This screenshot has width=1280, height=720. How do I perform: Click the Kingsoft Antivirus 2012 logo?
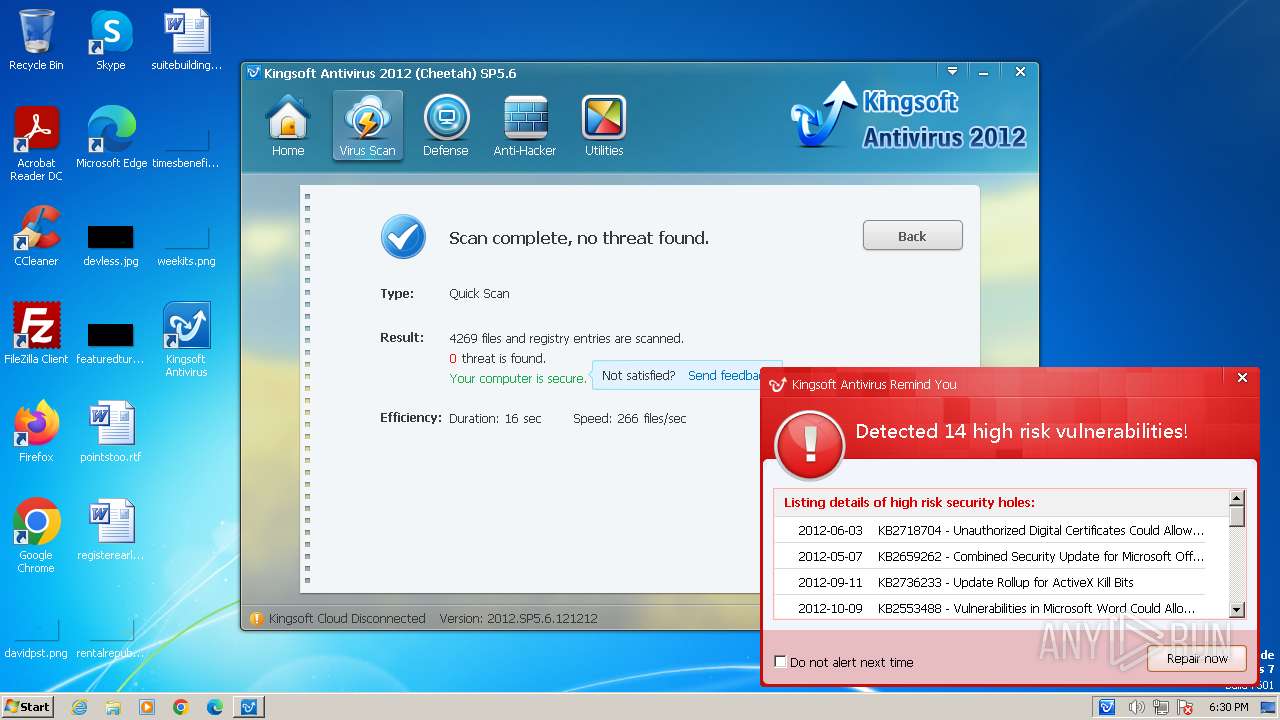pos(908,117)
